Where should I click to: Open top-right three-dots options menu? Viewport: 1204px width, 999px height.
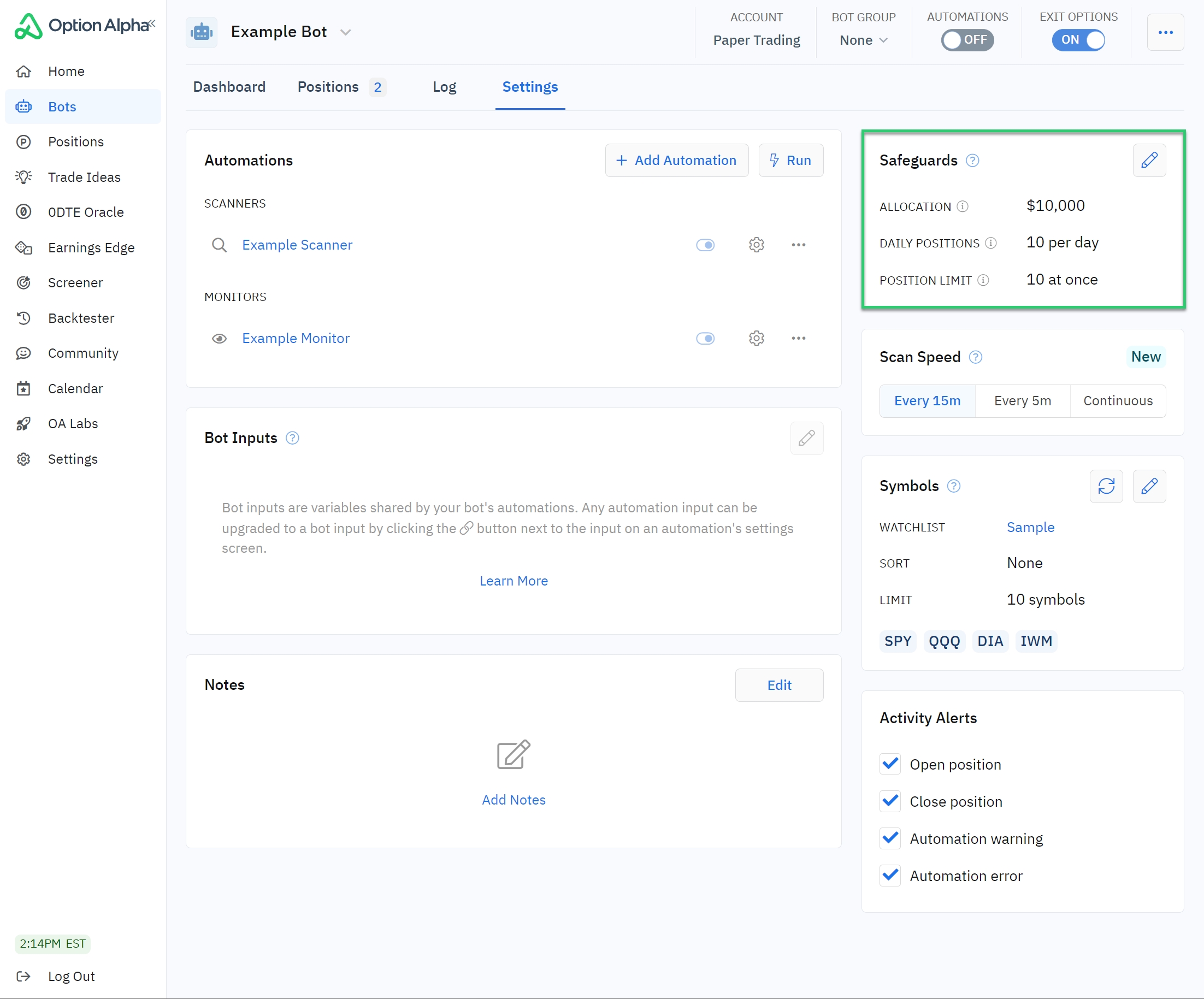pyautogui.click(x=1165, y=33)
